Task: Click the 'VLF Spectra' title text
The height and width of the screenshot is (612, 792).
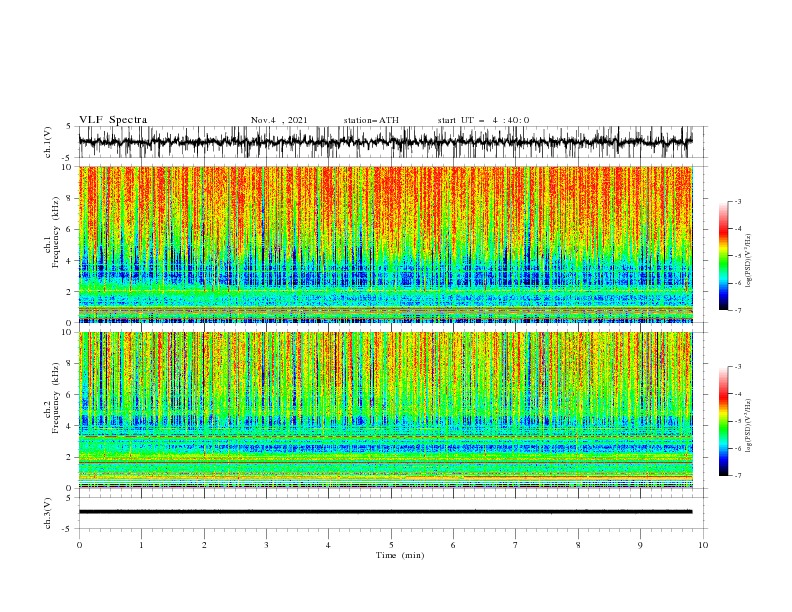Action: [x=113, y=120]
